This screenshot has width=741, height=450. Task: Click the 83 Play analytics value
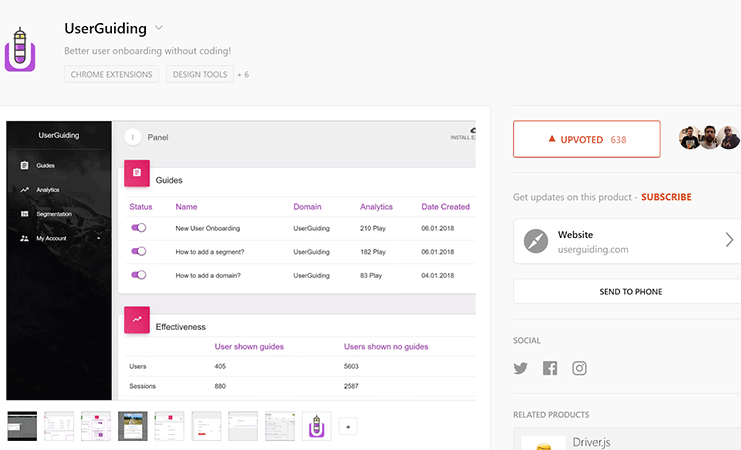tap(371, 276)
